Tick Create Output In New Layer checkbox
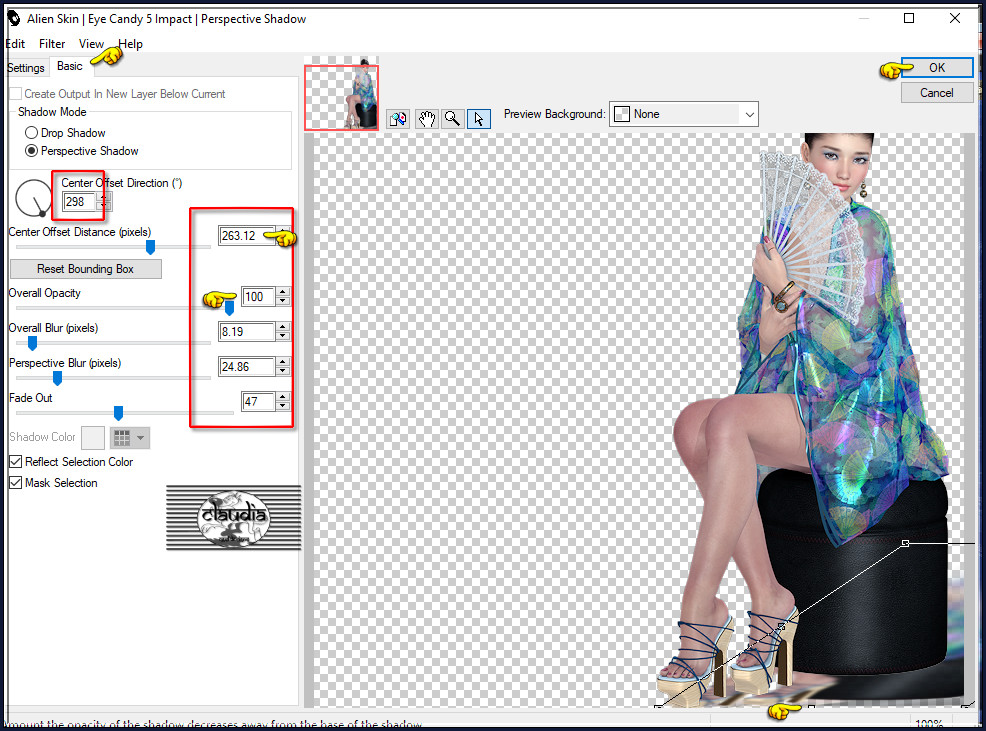986x731 pixels. pos(16,94)
